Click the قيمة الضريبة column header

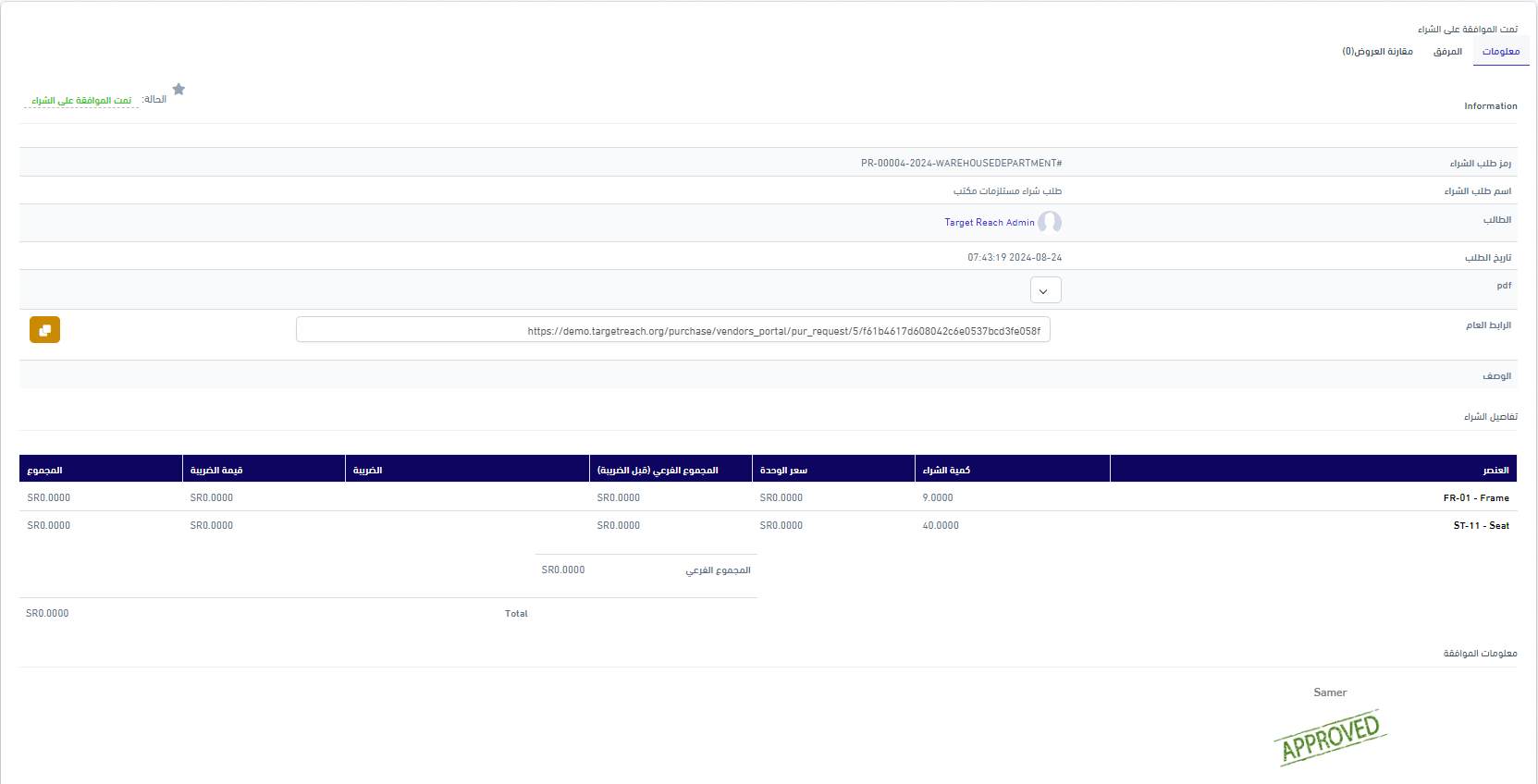click(x=216, y=471)
